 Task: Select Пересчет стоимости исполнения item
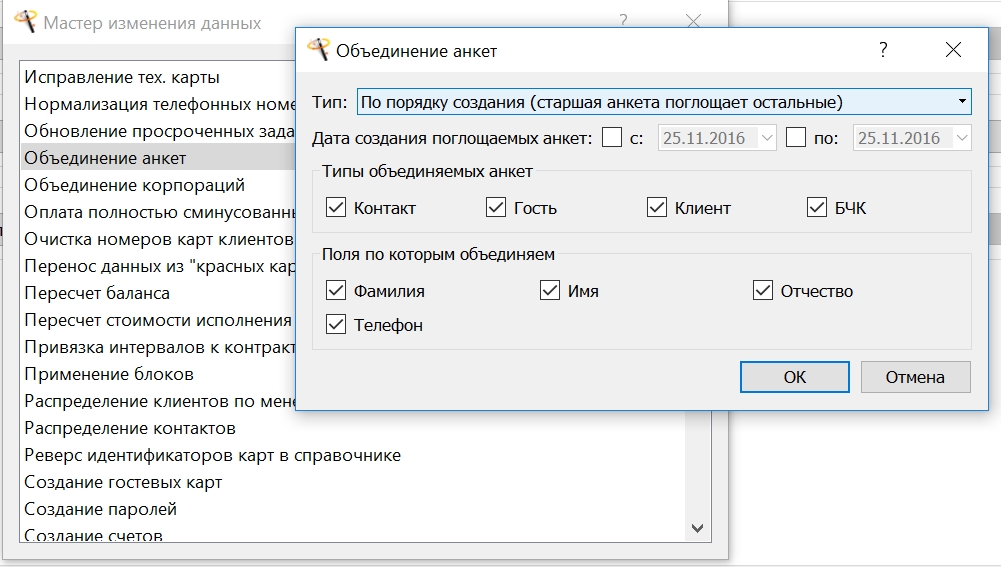point(158,320)
